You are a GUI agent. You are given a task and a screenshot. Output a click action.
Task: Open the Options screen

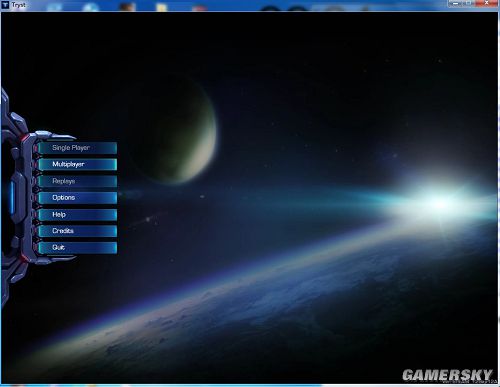77,197
